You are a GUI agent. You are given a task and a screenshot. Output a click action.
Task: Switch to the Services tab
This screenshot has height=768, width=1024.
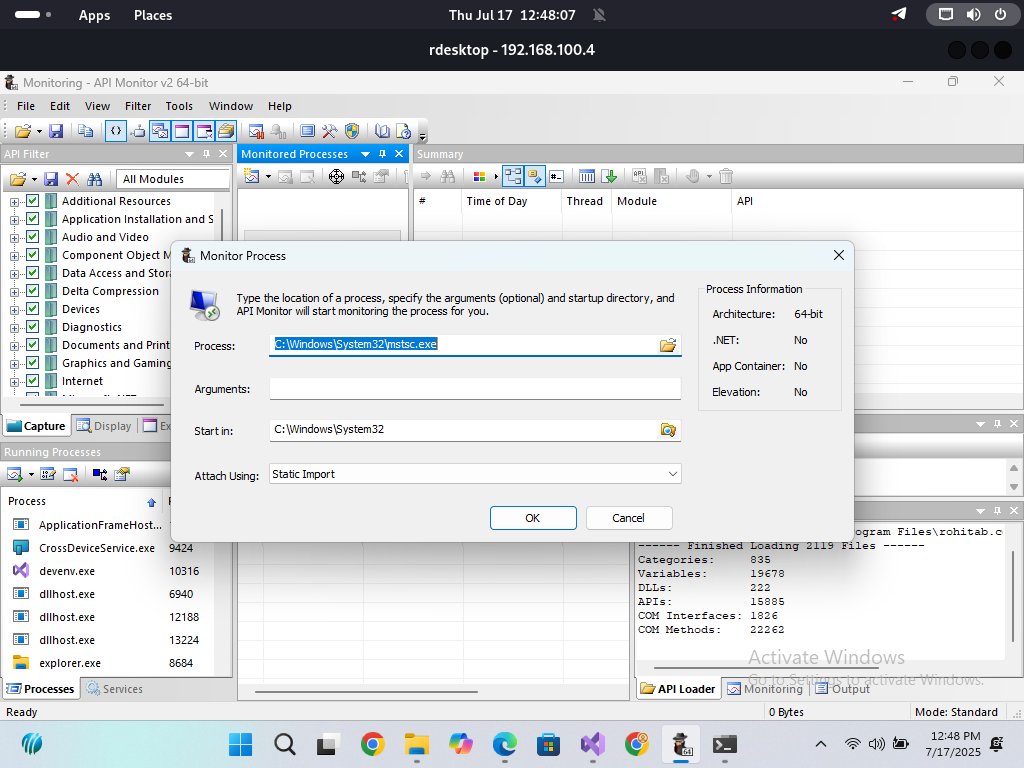[x=115, y=689]
